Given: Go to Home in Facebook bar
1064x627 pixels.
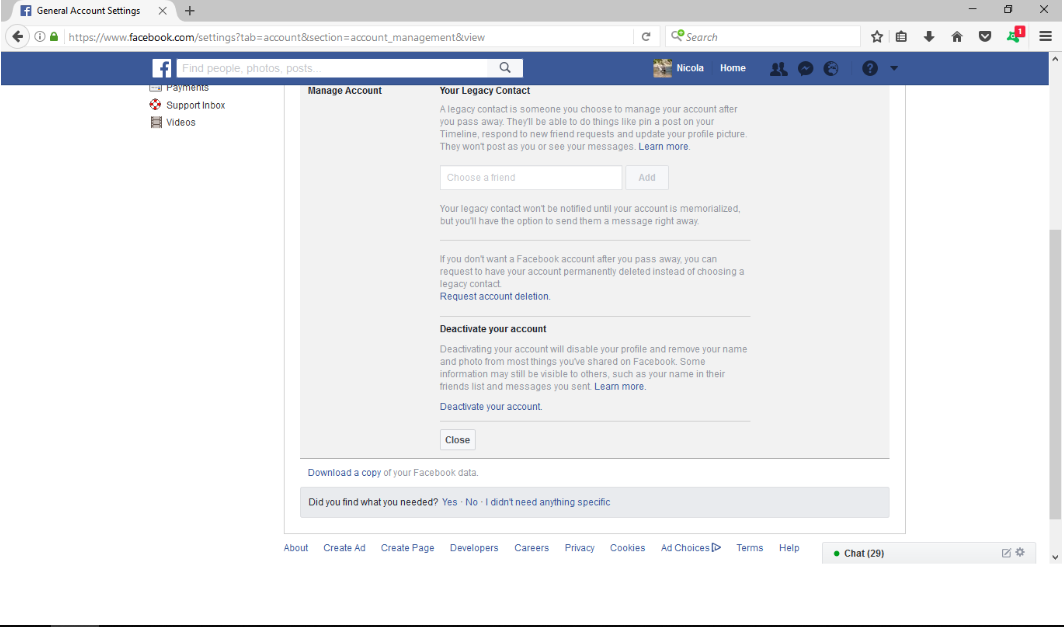Looking at the screenshot, I should pyautogui.click(x=733, y=68).
